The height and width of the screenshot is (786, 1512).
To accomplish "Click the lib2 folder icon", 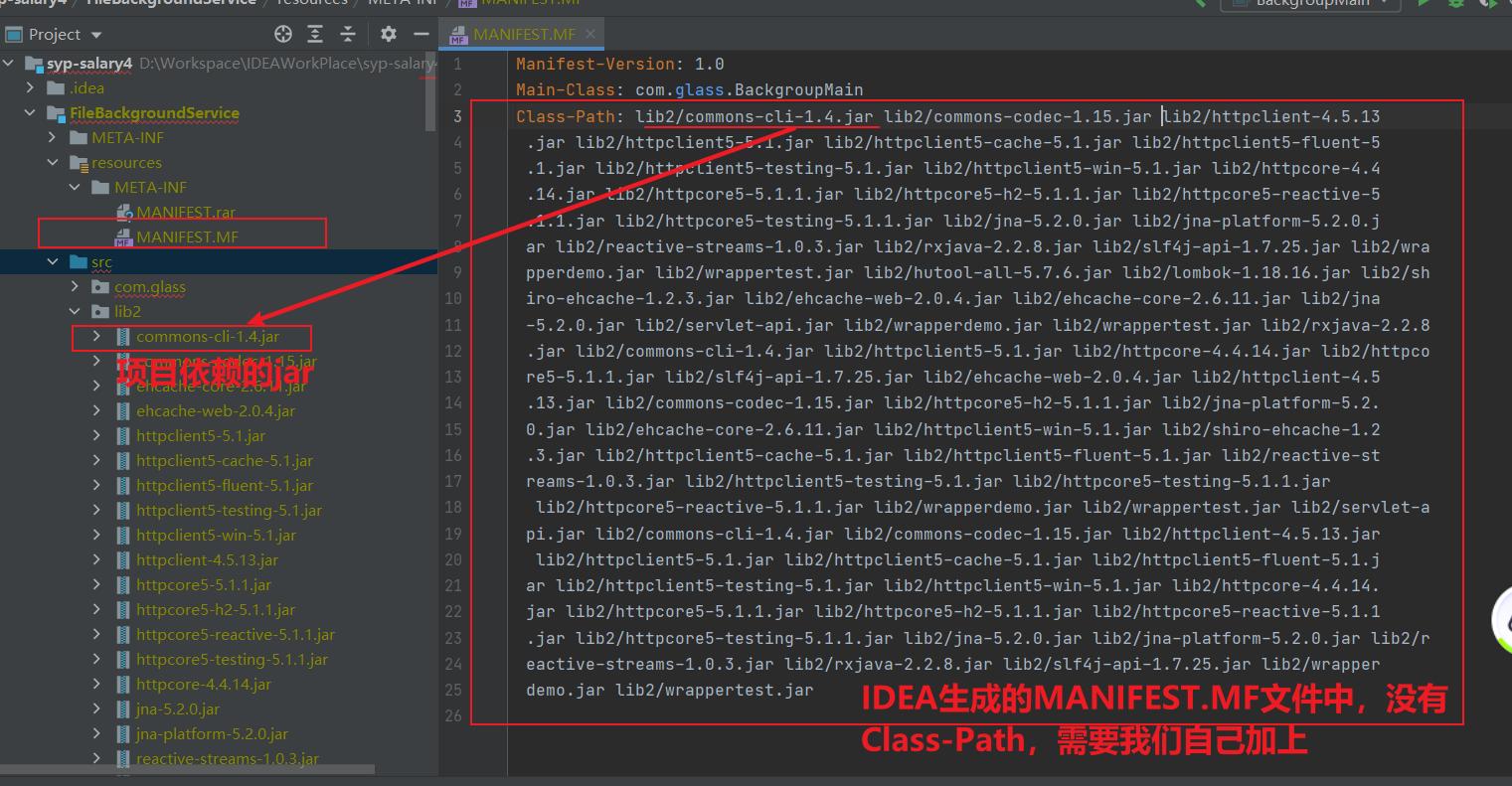I will click(x=100, y=312).
